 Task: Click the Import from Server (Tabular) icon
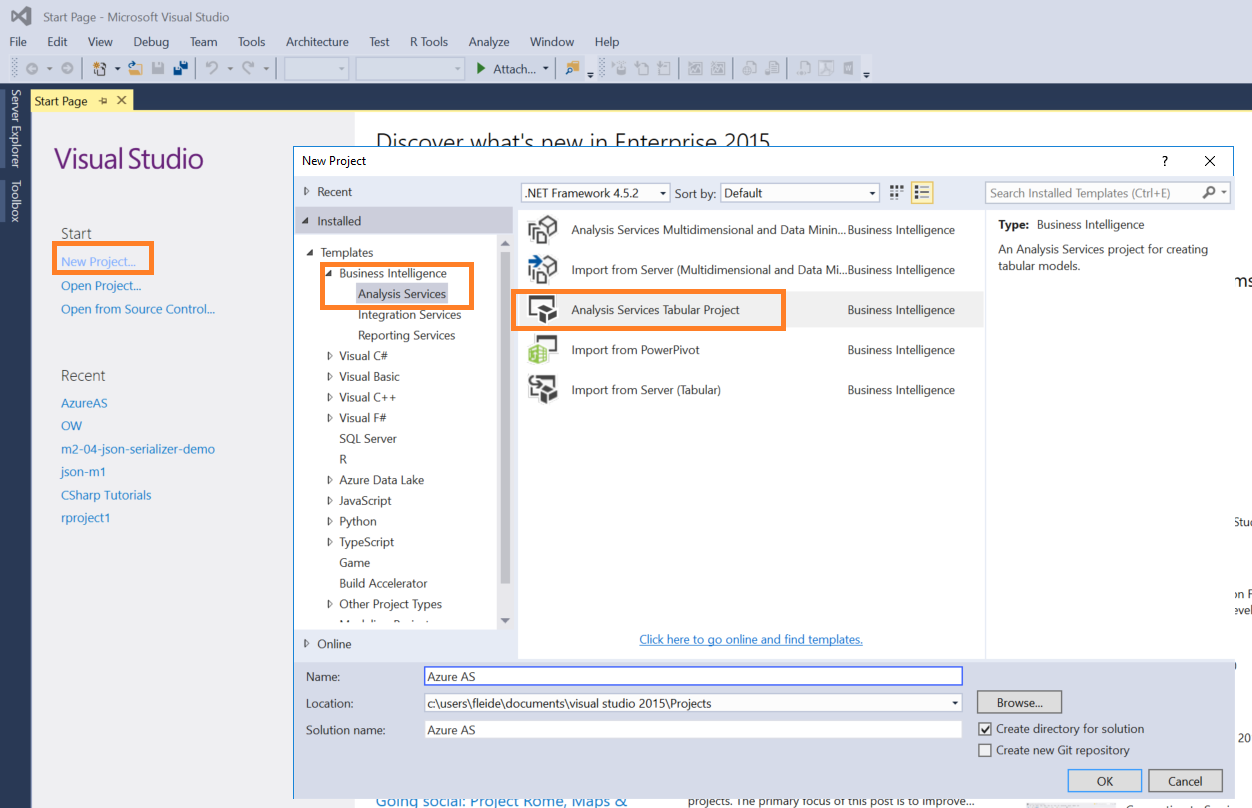pyautogui.click(x=541, y=390)
